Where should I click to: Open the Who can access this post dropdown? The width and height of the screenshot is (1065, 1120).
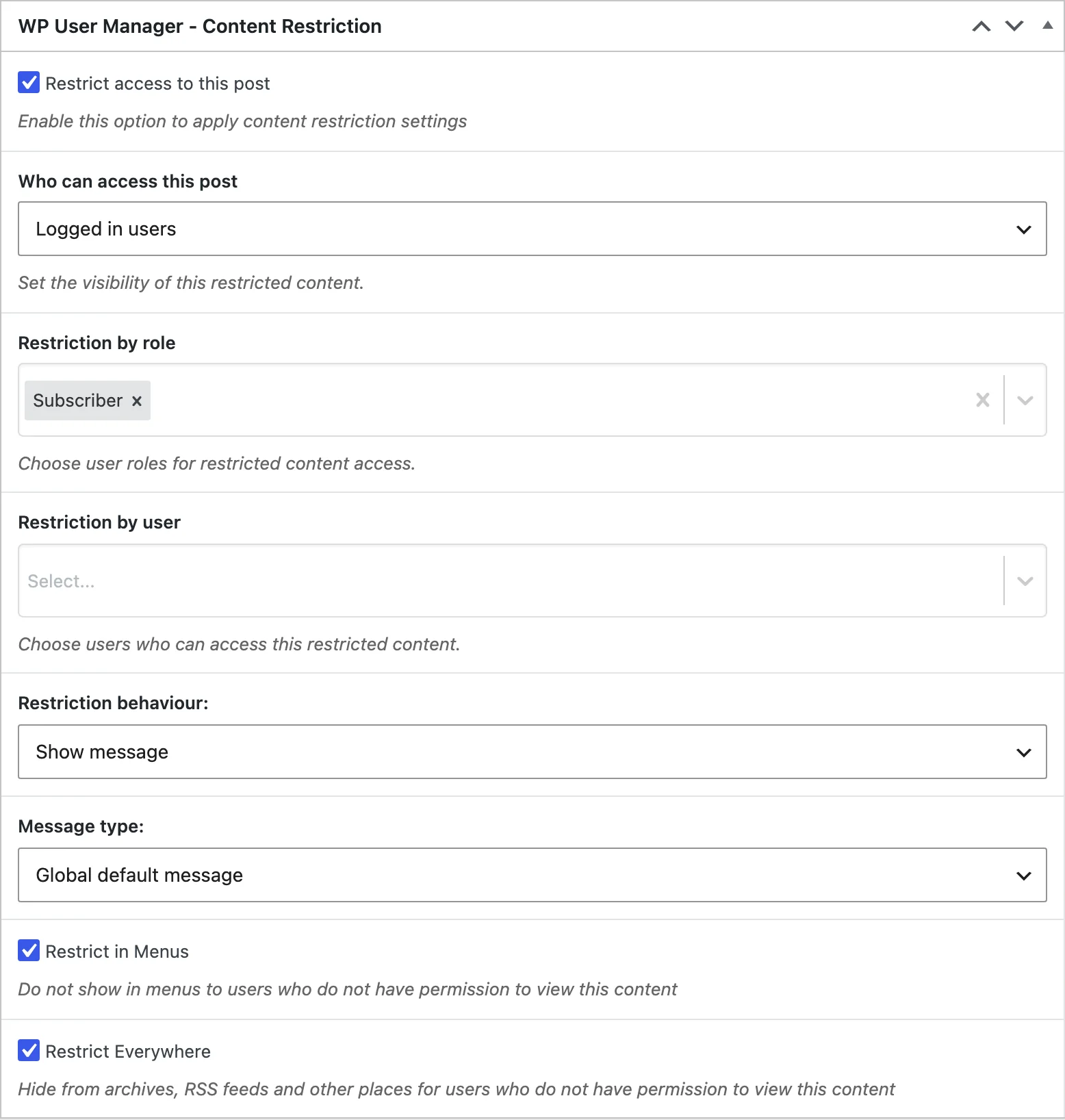532,229
